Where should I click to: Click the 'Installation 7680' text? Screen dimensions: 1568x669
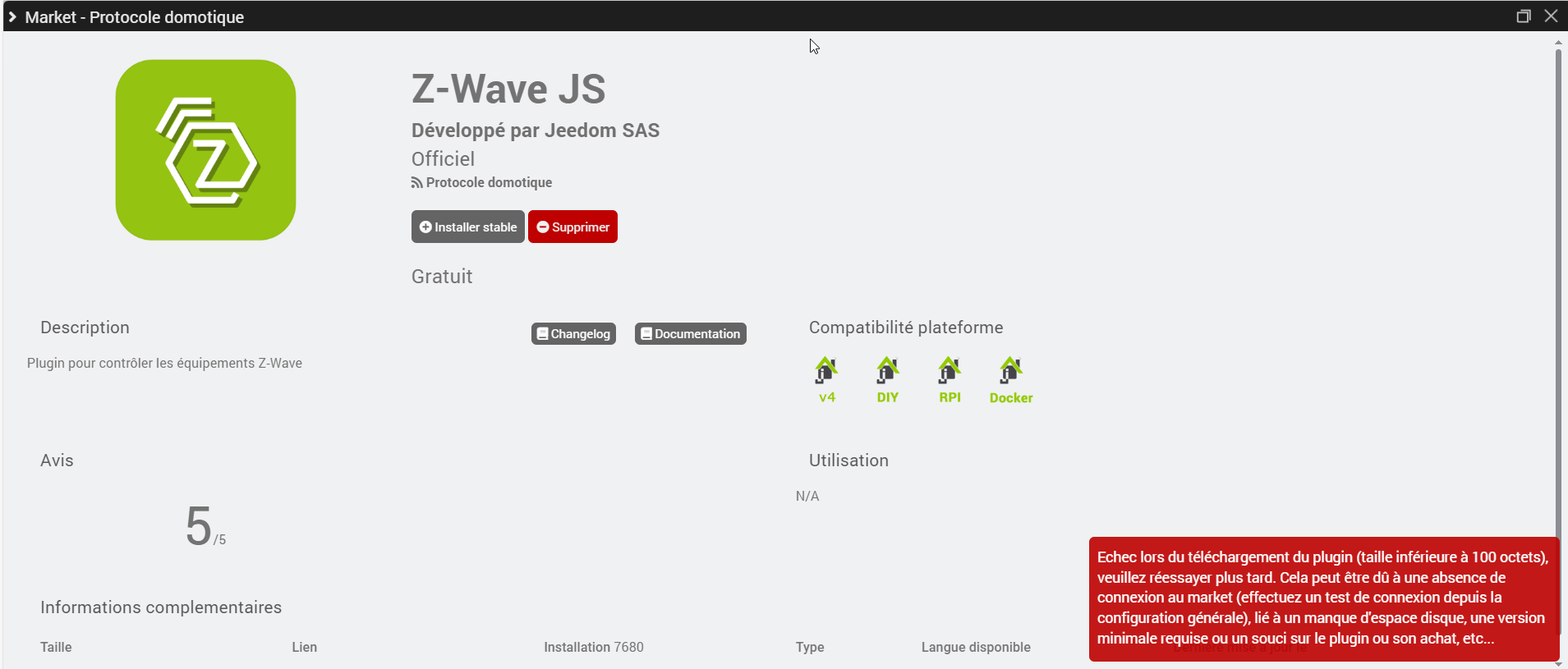[x=594, y=647]
